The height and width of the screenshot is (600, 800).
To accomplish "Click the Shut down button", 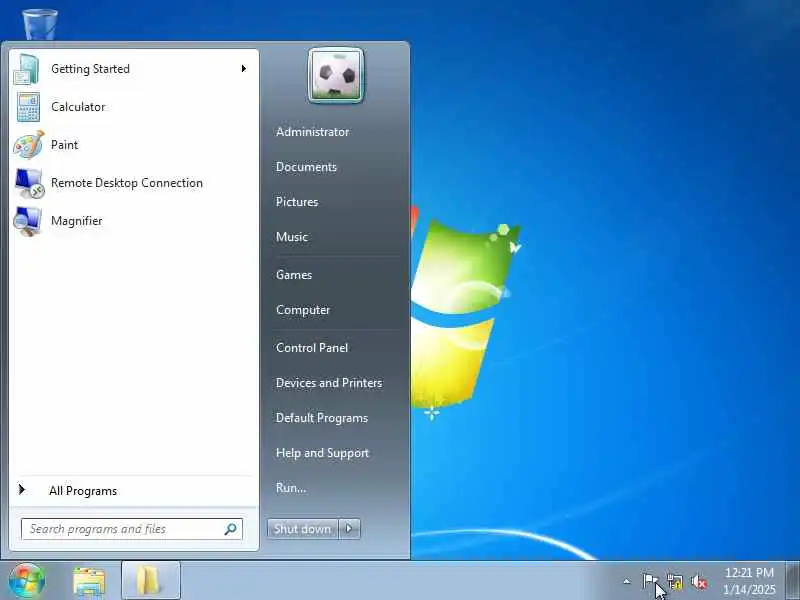I will 303,529.
